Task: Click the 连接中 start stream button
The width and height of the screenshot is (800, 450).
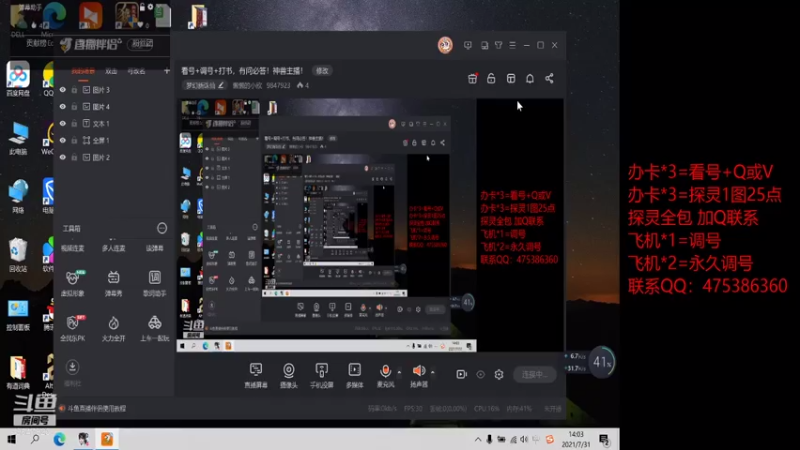Action: tap(534, 374)
